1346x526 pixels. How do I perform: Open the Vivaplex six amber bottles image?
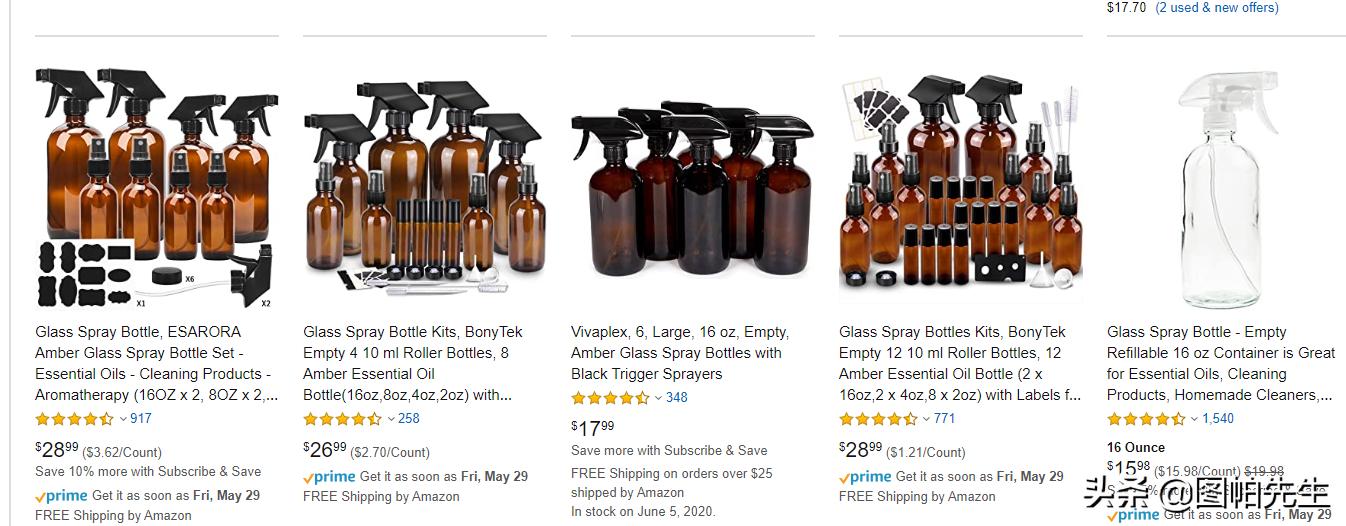pyautogui.click(x=692, y=188)
